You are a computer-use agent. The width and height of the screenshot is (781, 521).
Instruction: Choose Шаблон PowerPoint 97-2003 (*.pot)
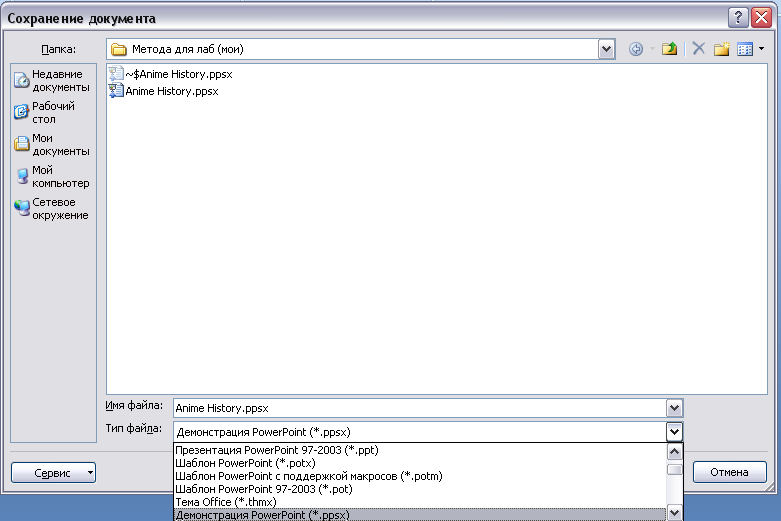click(420, 489)
